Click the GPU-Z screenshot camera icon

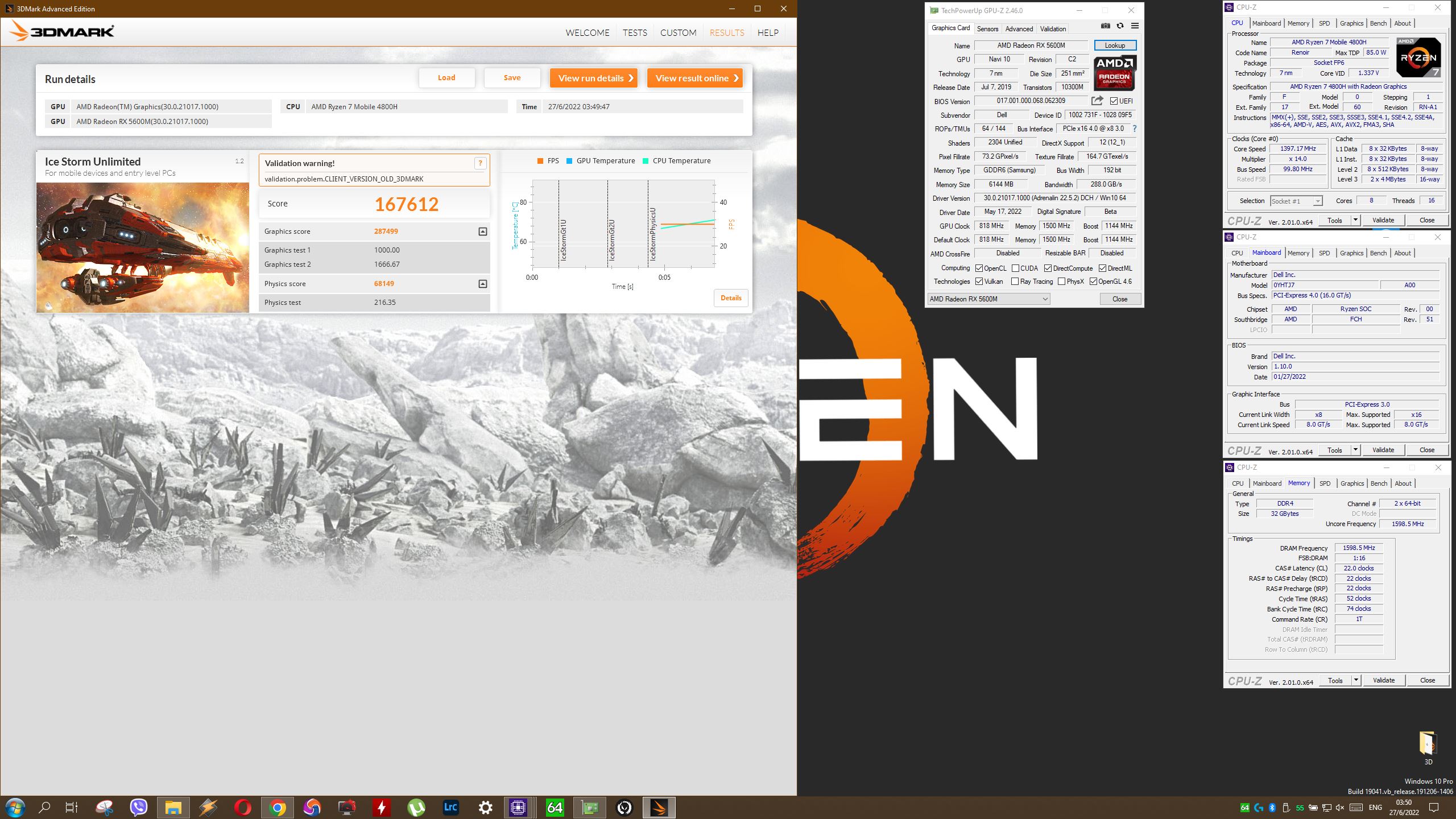click(1105, 26)
